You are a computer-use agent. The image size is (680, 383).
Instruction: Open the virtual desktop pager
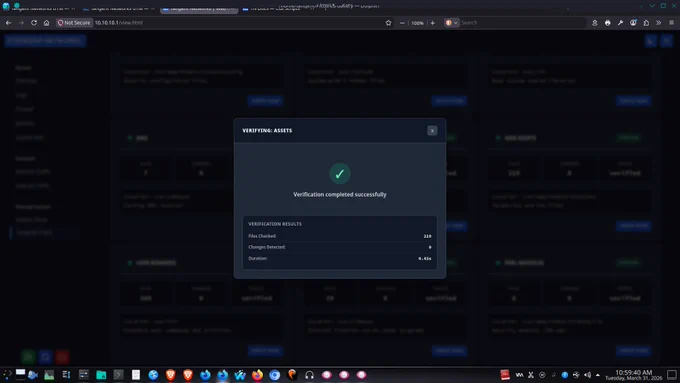pos(20,375)
